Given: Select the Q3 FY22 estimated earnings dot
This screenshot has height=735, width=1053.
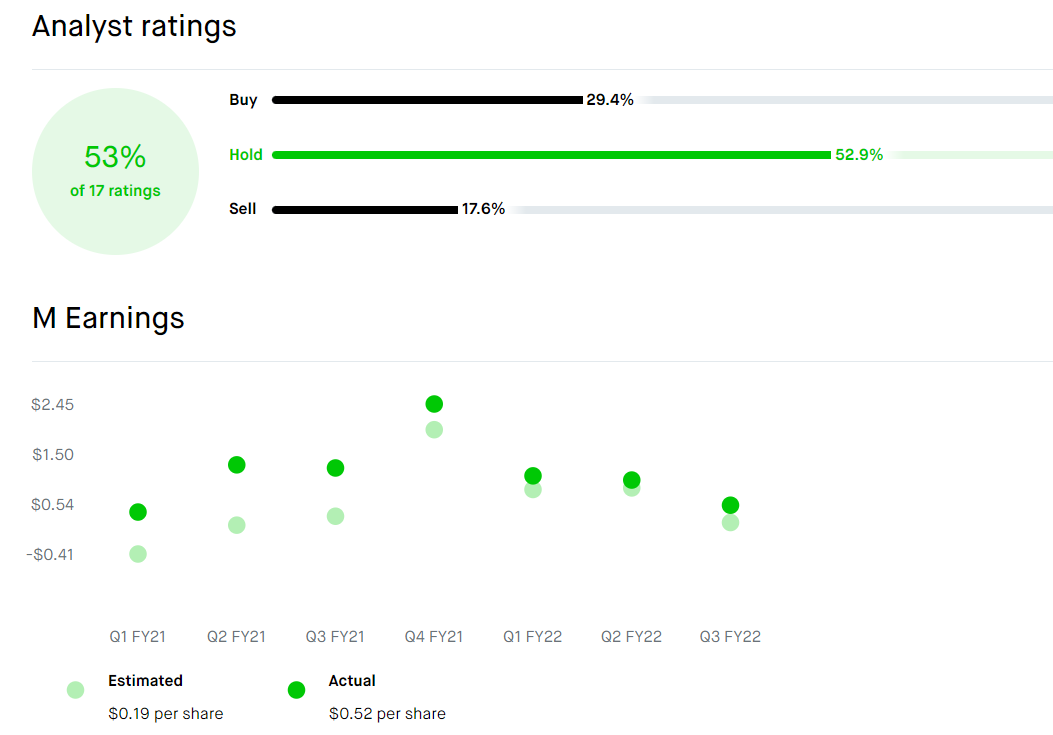Looking at the screenshot, I should [x=730, y=523].
